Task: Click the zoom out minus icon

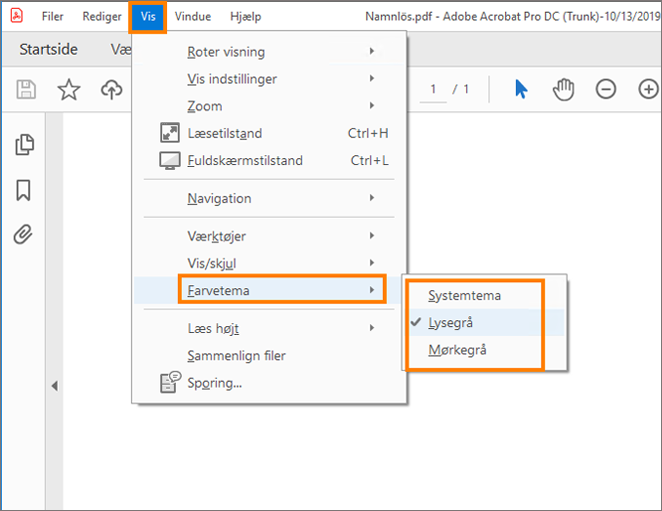Action: click(x=606, y=89)
